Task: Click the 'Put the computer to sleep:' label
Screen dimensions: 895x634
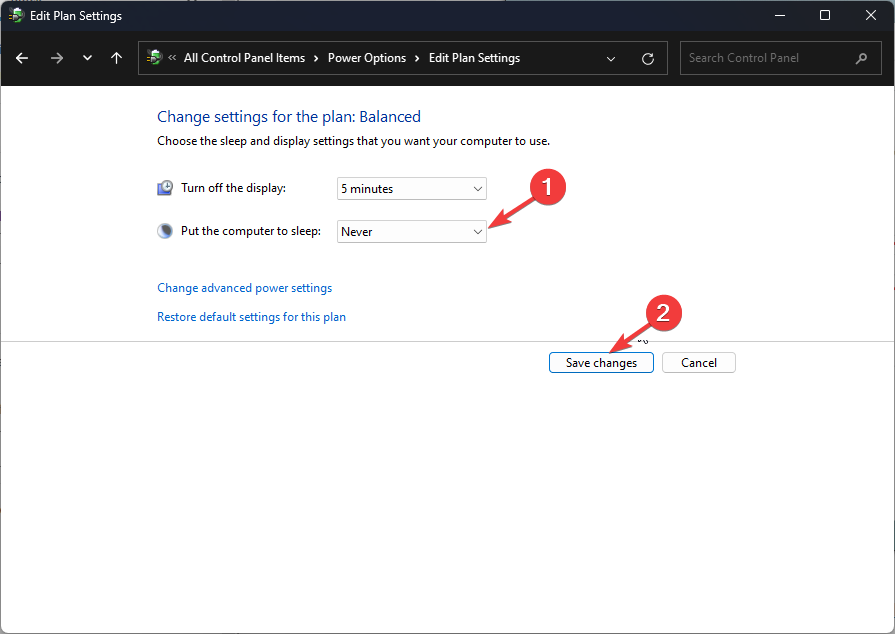Action: click(x=251, y=231)
